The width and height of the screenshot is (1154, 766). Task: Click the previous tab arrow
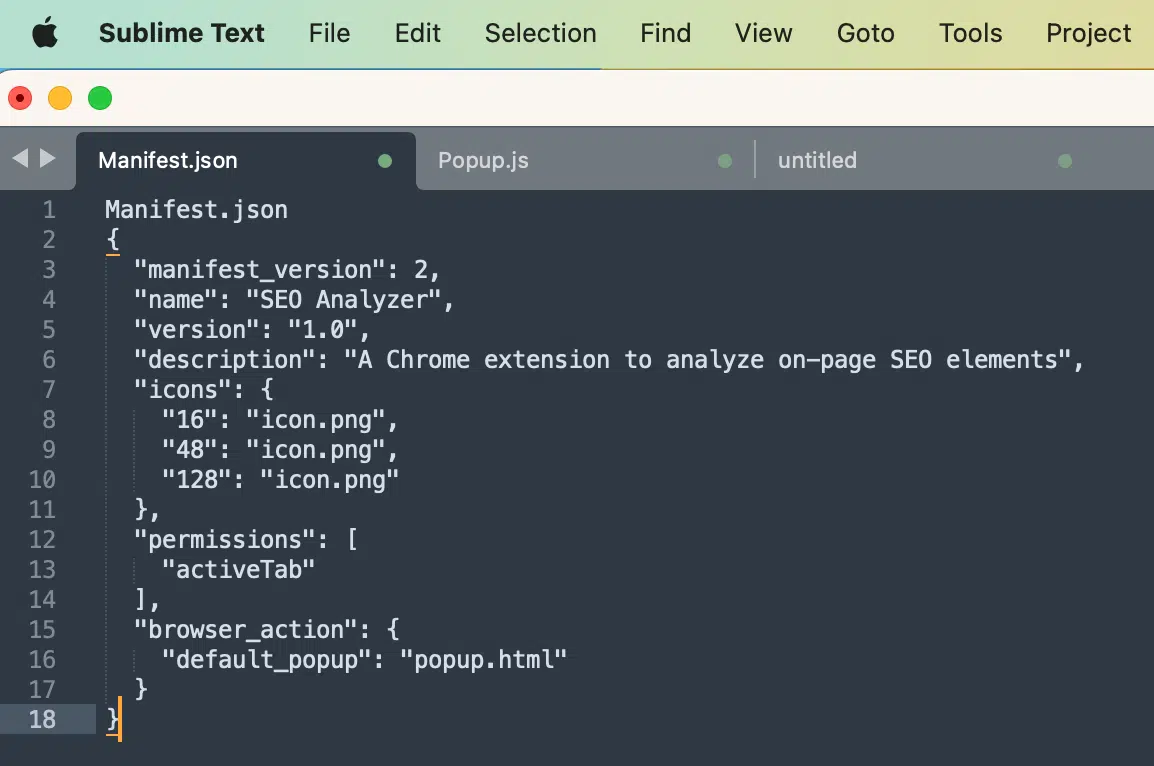tap(20, 158)
